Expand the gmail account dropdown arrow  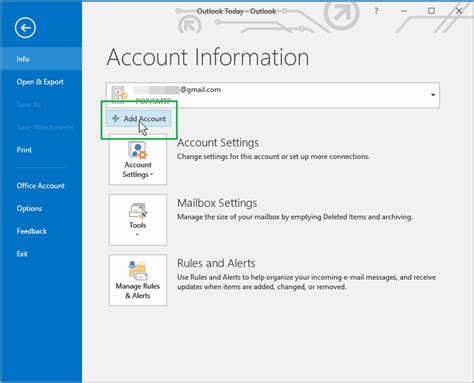[x=433, y=95]
